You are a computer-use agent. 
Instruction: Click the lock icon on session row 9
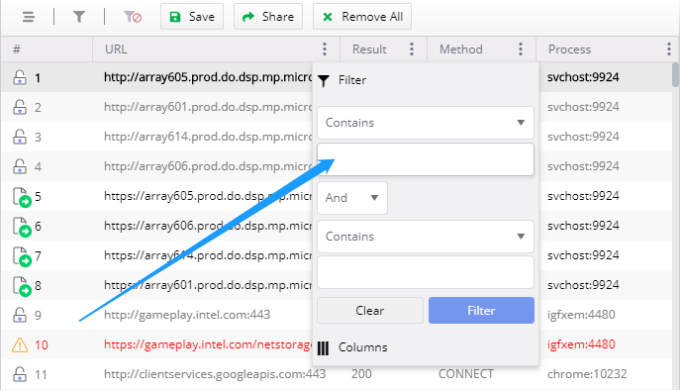point(20,315)
